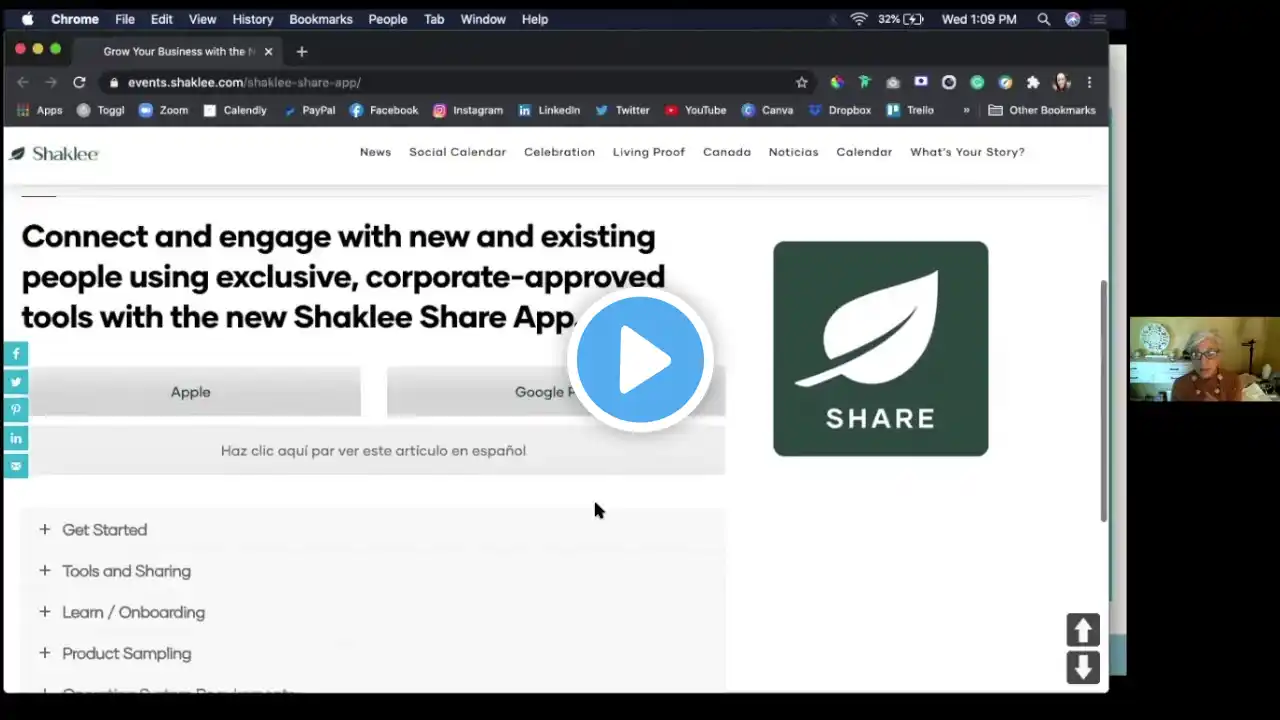Open the Chrome three-dot menu

[1089, 82]
